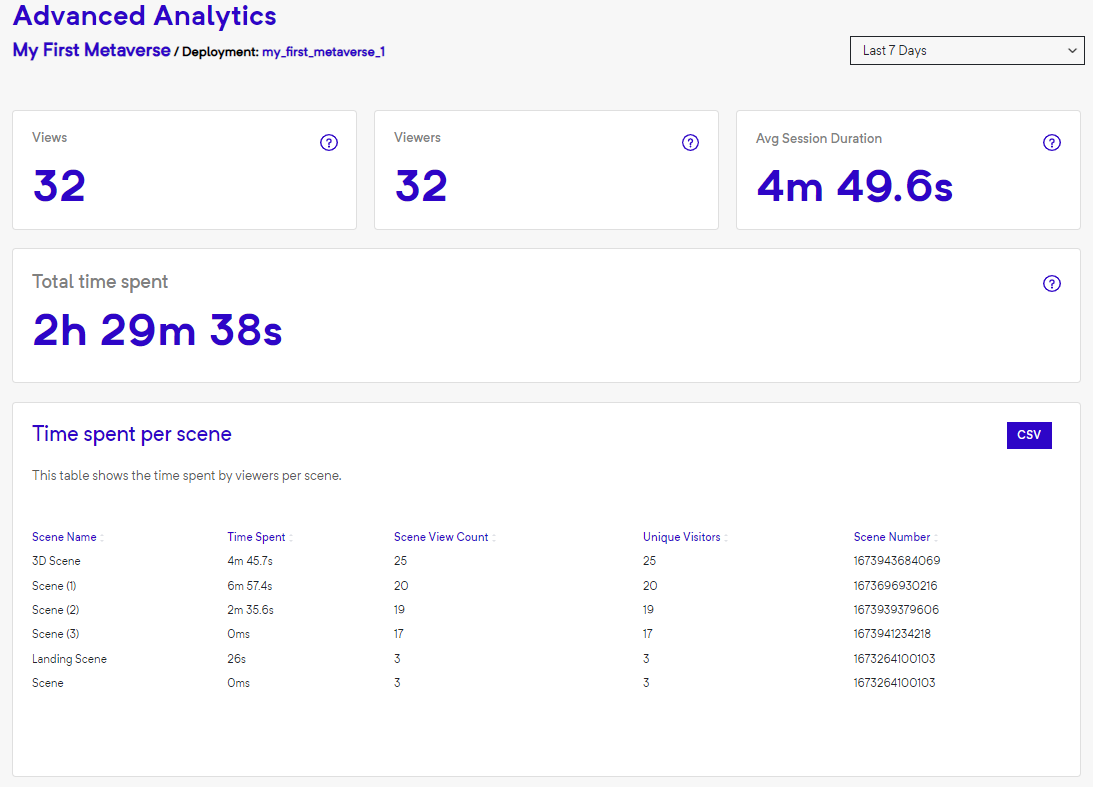
Task: Select the Landing Scene row name
Action: pos(69,659)
